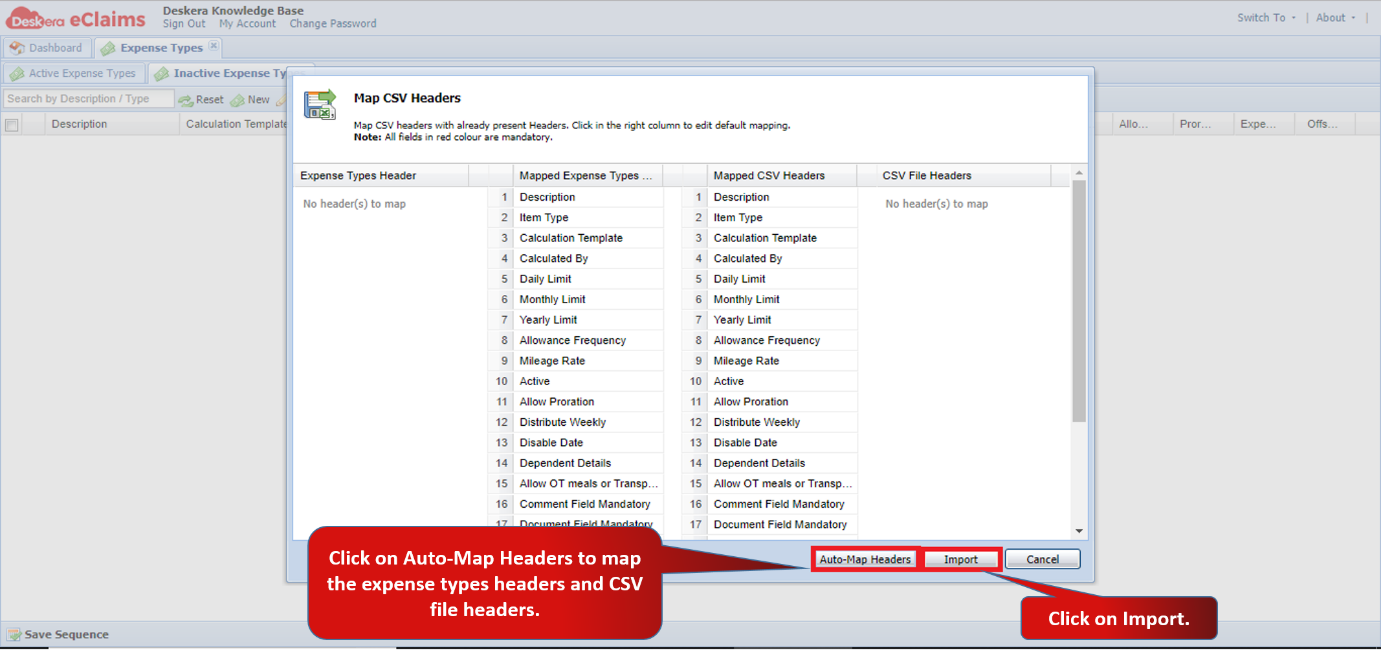Click the Reset toolbar icon
Image resolution: width=1381 pixels, height=651 pixels.
185,100
